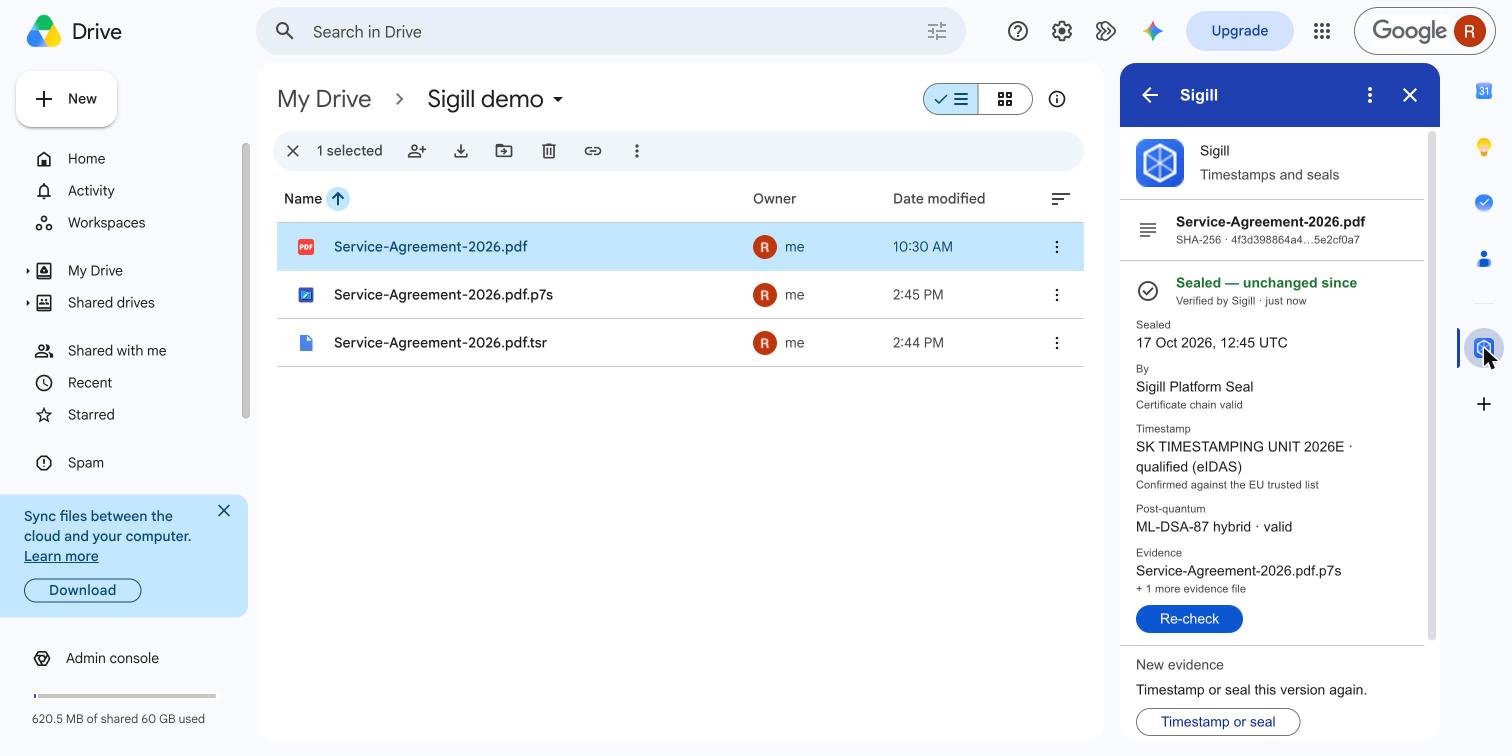
Task: Reverse sort direction arrow by Name
Action: tap(338, 199)
